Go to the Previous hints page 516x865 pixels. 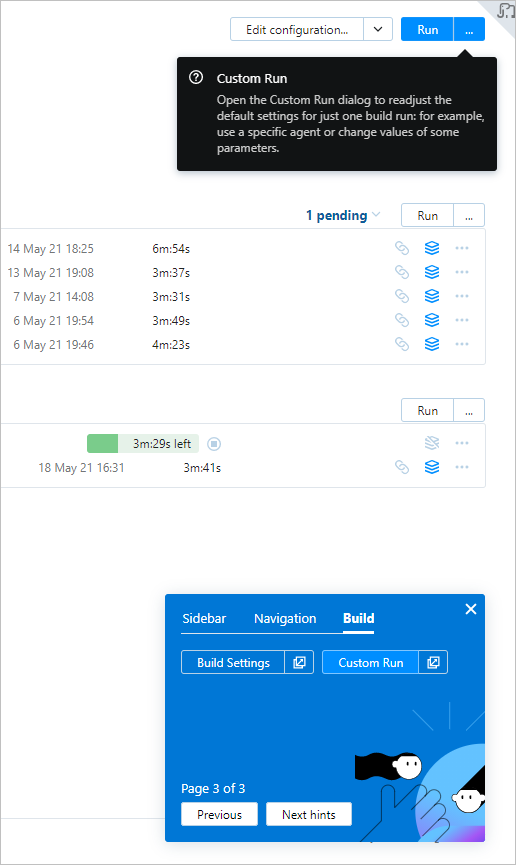(x=220, y=814)
